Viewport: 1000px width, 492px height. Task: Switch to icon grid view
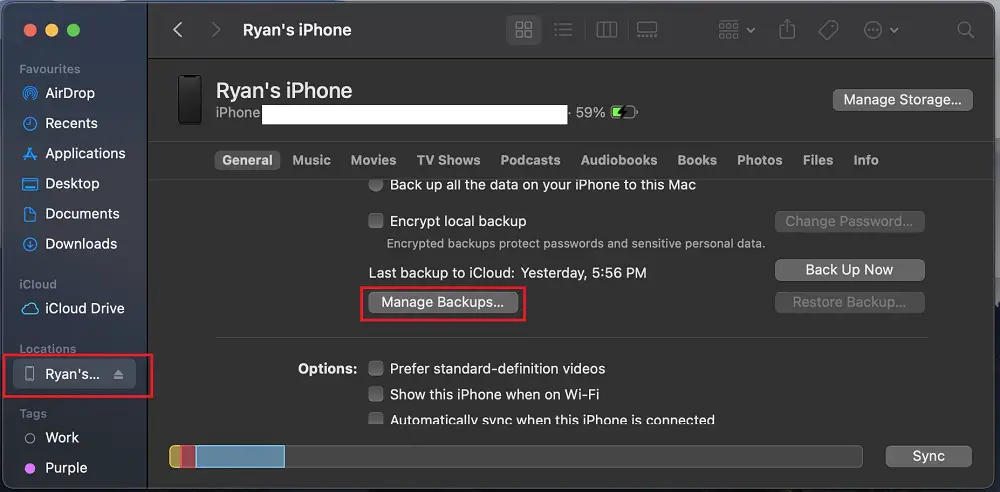coord(524,29)
